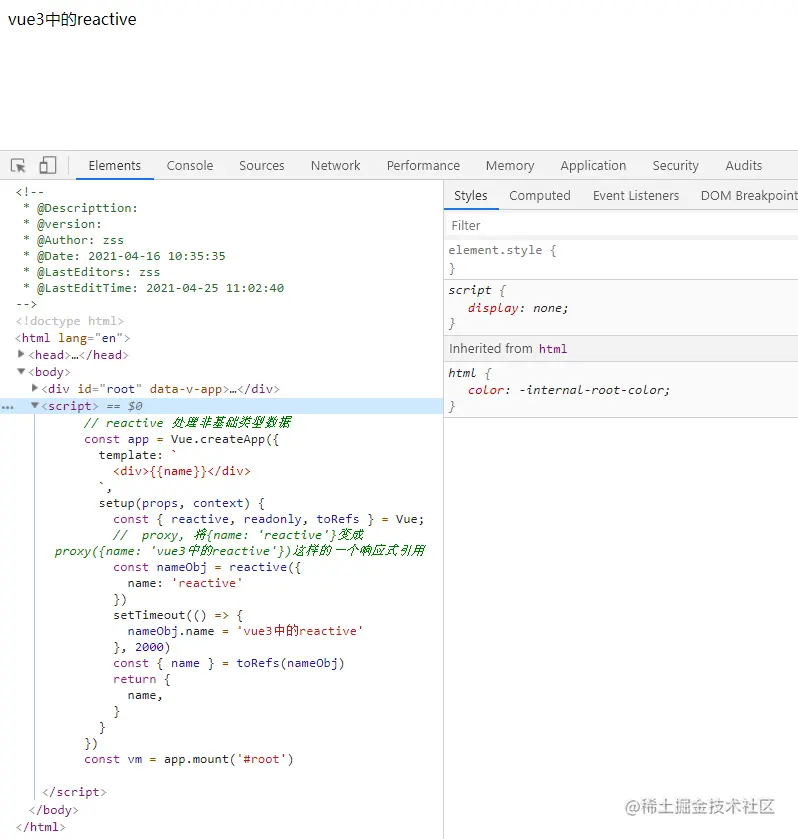798x839 pixels.
Task: Click the setTimeout line in script
Action: 178,615
